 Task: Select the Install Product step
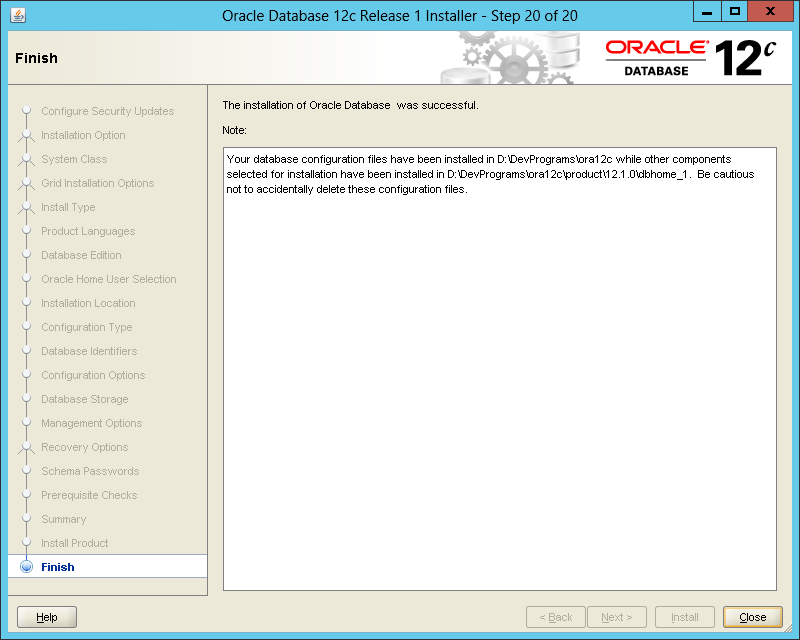coord(74,543)
